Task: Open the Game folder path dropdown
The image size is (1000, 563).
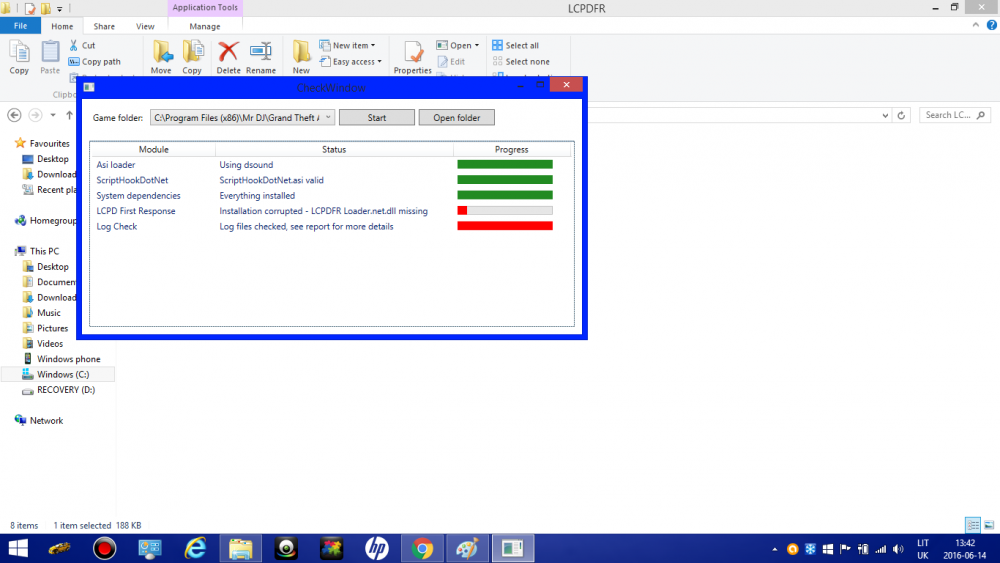Action: pos(328,117)
